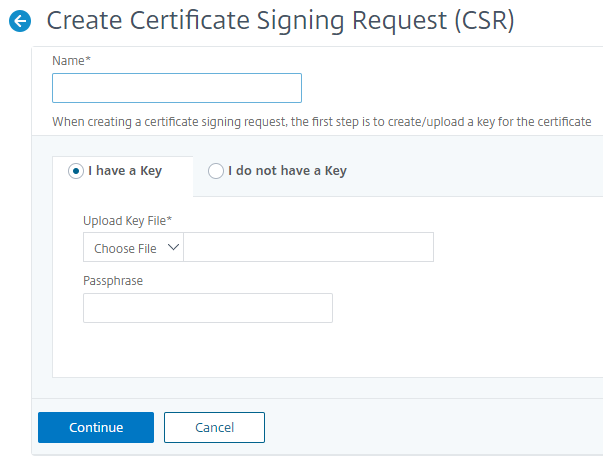The width and height of the screenshot is (603, 461).
Task: Click the Name input field
Action: point(177,88)
